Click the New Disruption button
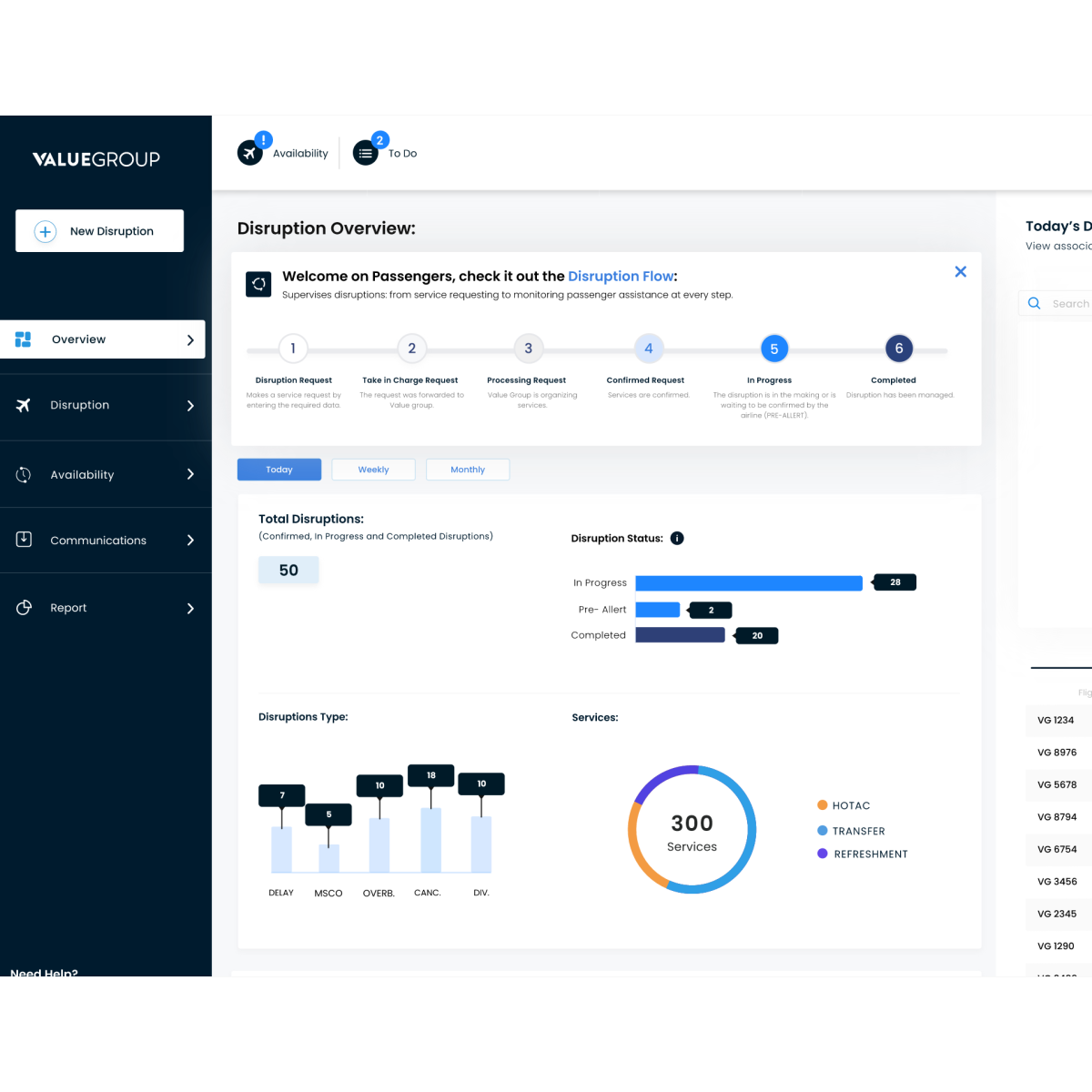This screenshot has height=1092, width=1092. [x=98, y=230]
